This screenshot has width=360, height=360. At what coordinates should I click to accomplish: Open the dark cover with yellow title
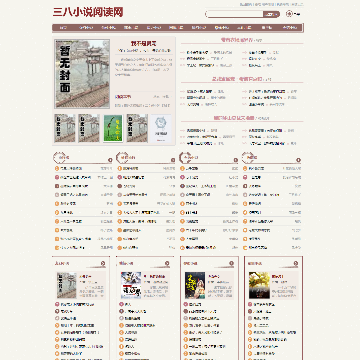click(x=195, y=285)
